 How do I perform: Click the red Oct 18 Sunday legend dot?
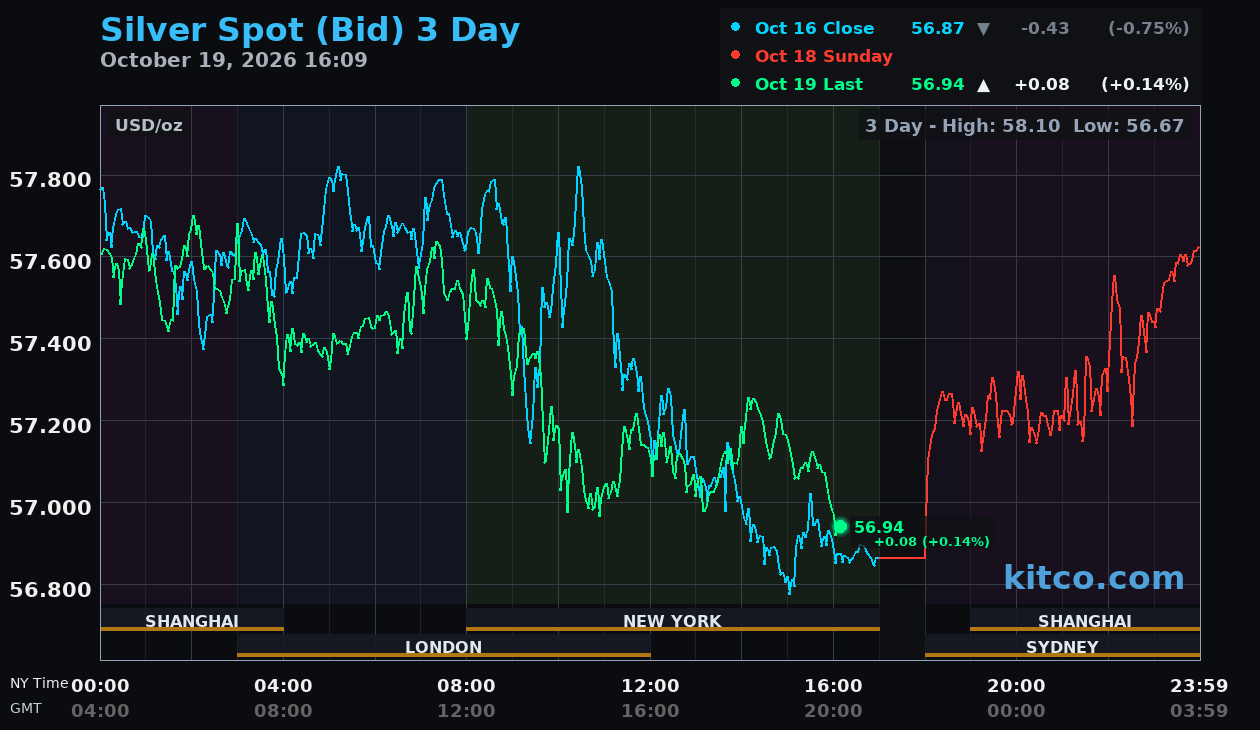click(736, 55)
